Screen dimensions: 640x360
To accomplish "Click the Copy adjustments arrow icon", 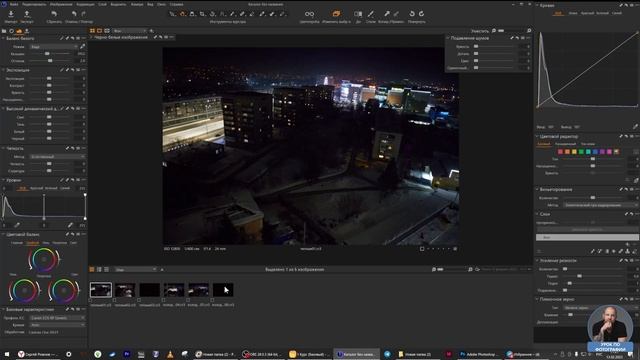I will point(387,14).
